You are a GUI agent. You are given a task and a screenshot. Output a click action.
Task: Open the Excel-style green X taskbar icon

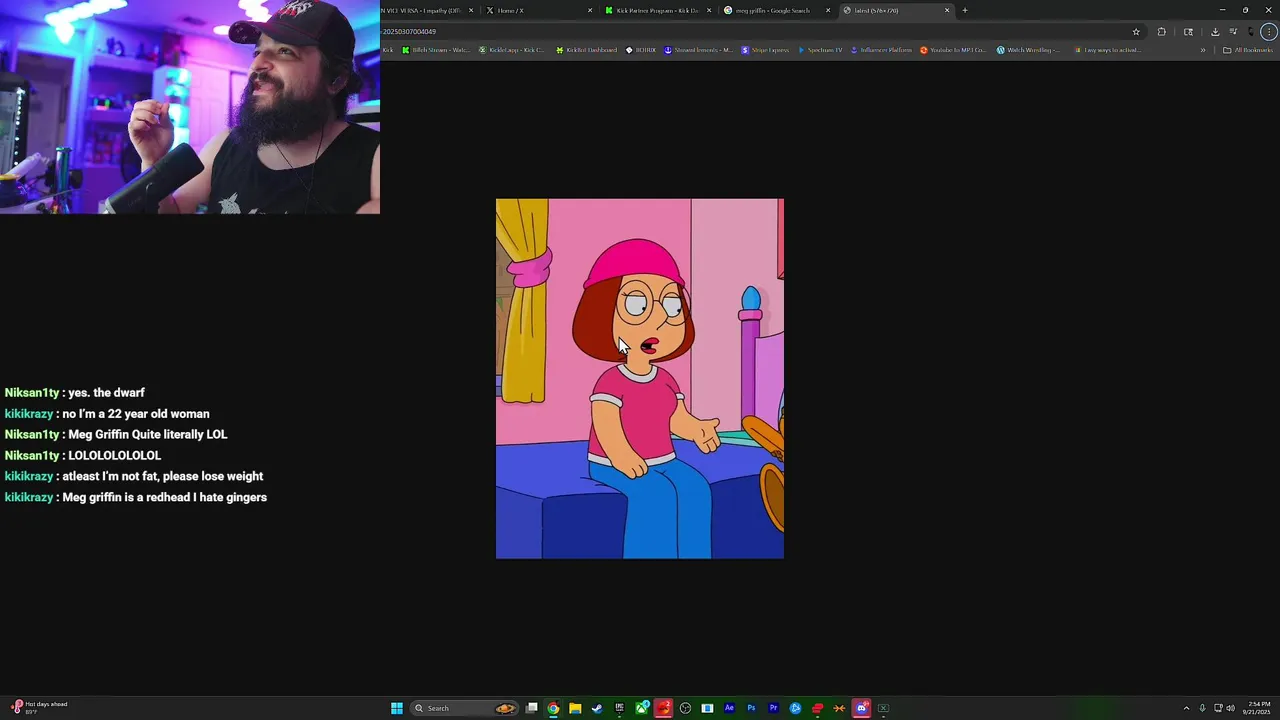coord(883,708)
